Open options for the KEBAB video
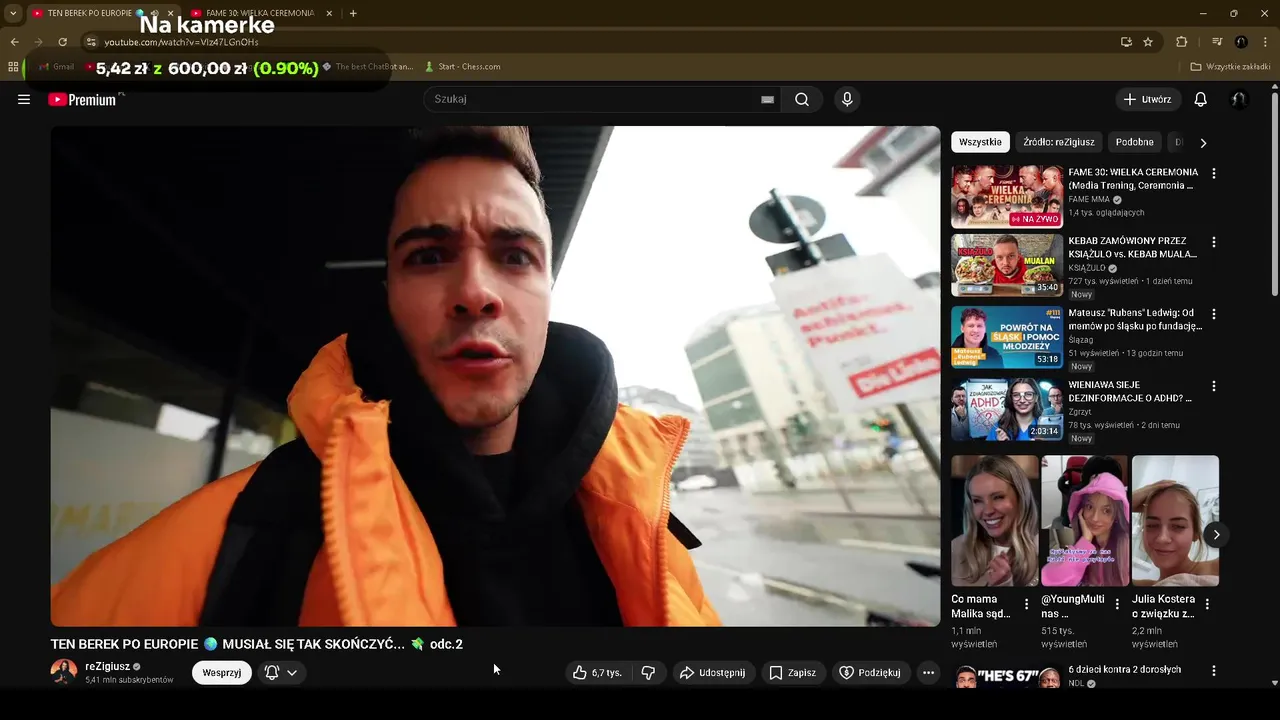This screenshot has height=720, width=1280. coord(1214,242)
